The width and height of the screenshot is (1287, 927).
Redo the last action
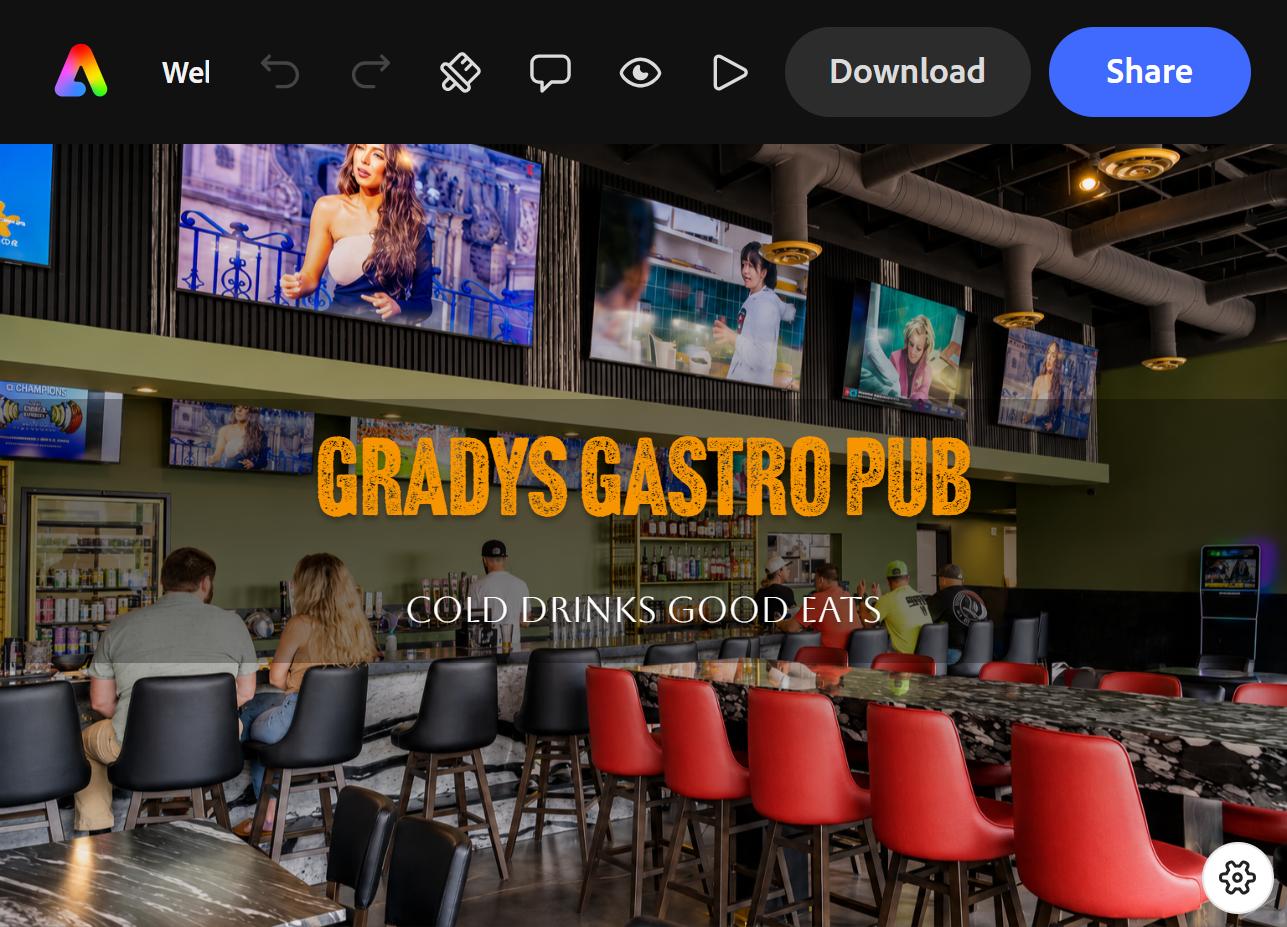coord(370,72)
